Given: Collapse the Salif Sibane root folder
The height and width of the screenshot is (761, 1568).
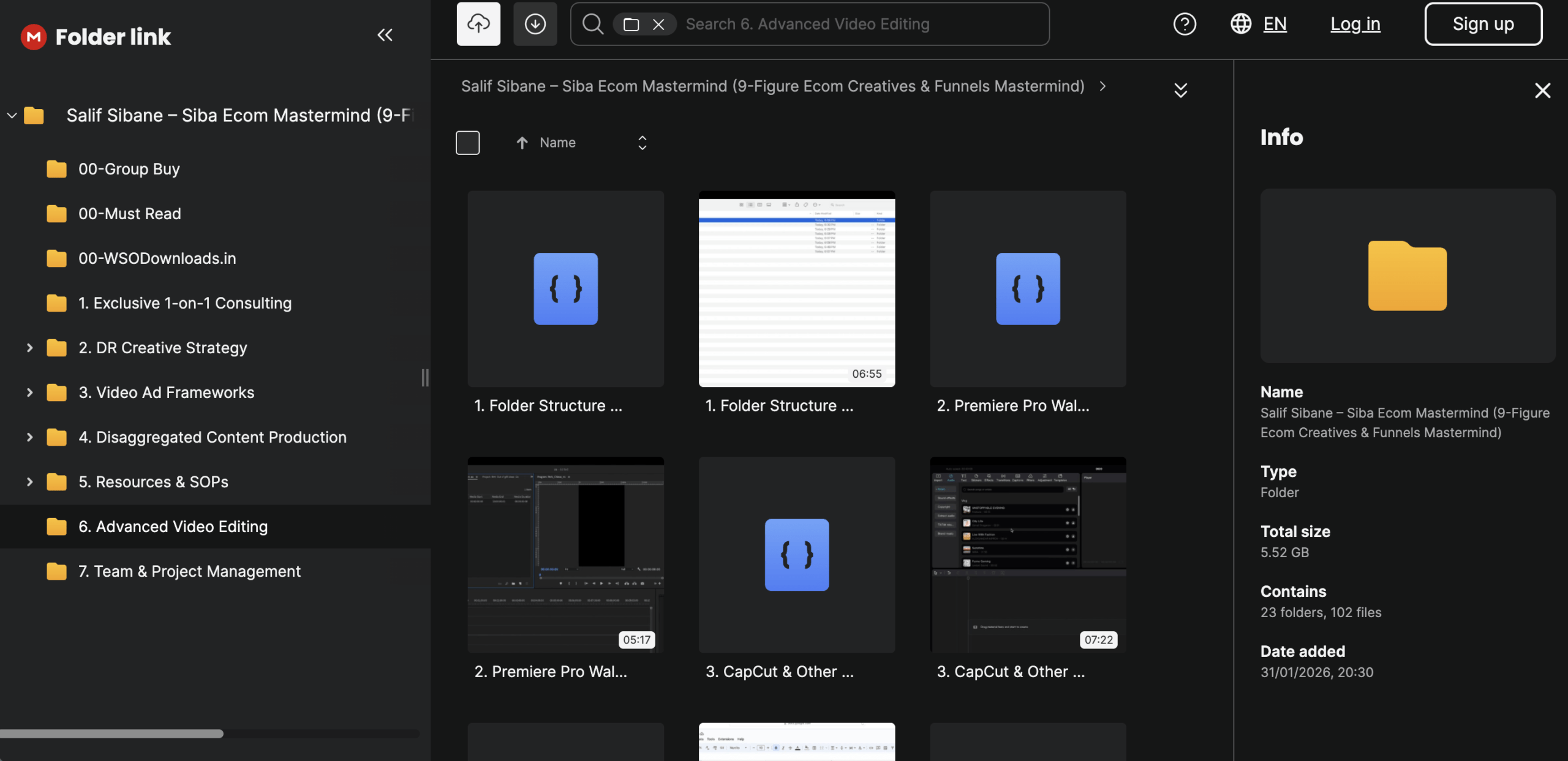Looking at the screenshot, I should point(12,115).
